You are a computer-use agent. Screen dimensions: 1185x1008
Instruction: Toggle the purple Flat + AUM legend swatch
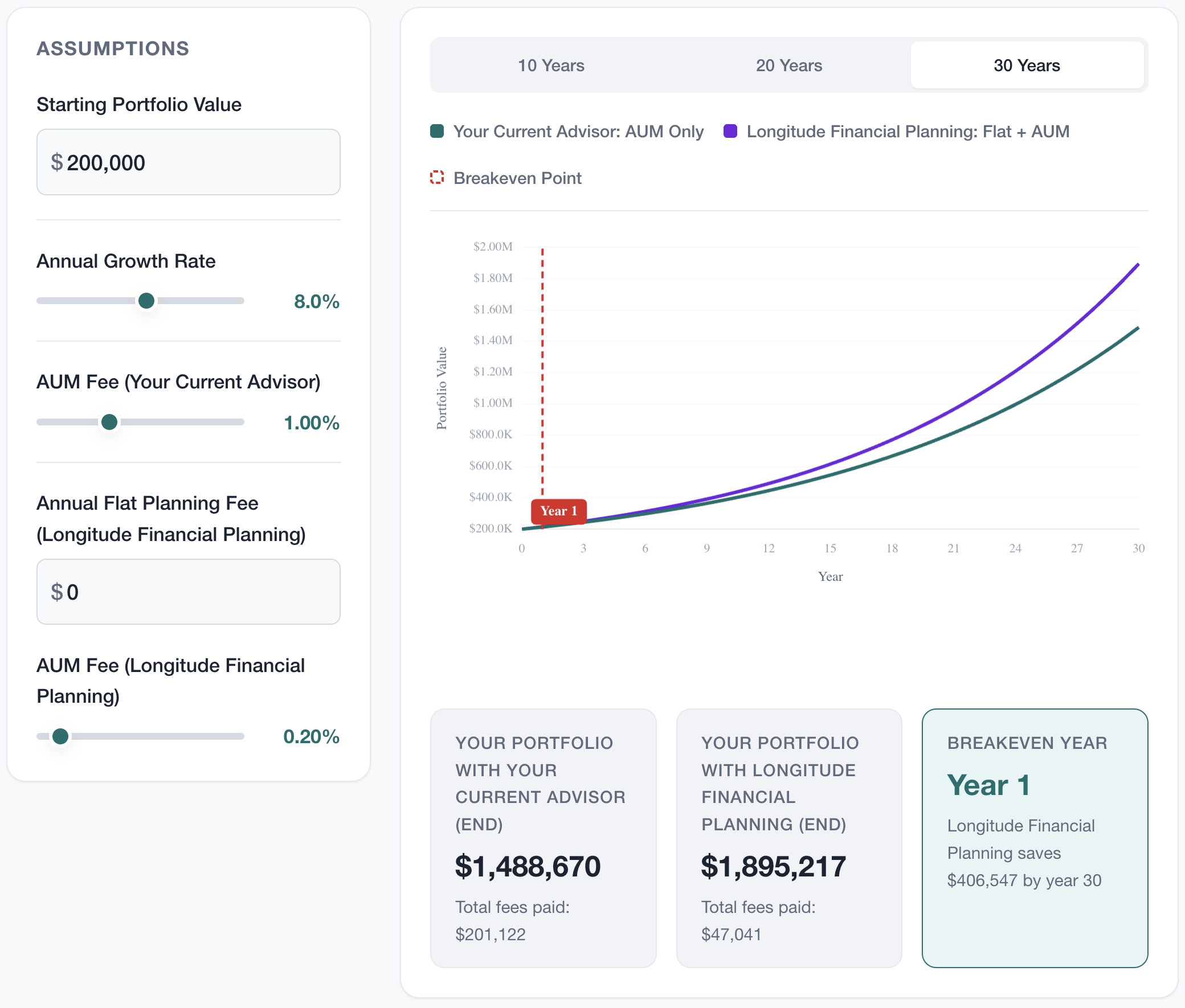[730, 132]
